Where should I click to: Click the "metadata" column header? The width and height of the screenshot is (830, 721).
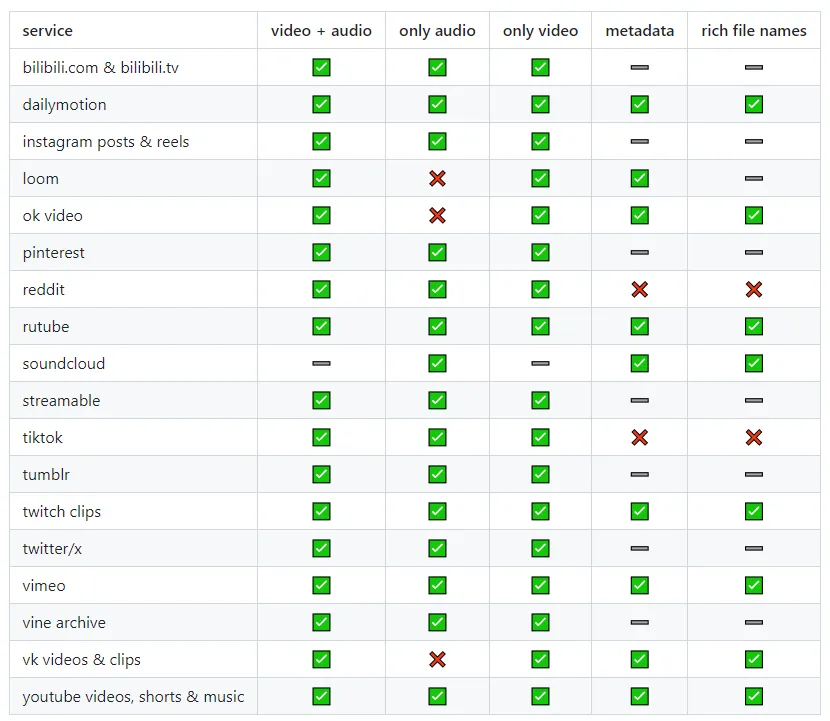pyautogui.click(x=640, y=31)
